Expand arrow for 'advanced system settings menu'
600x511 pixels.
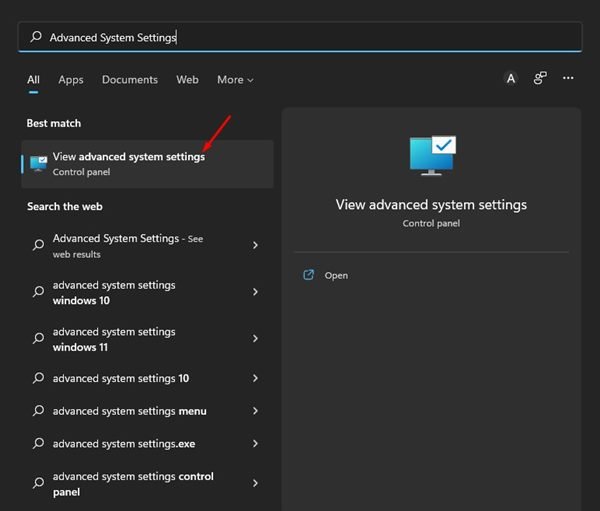[x=255, y=411]
